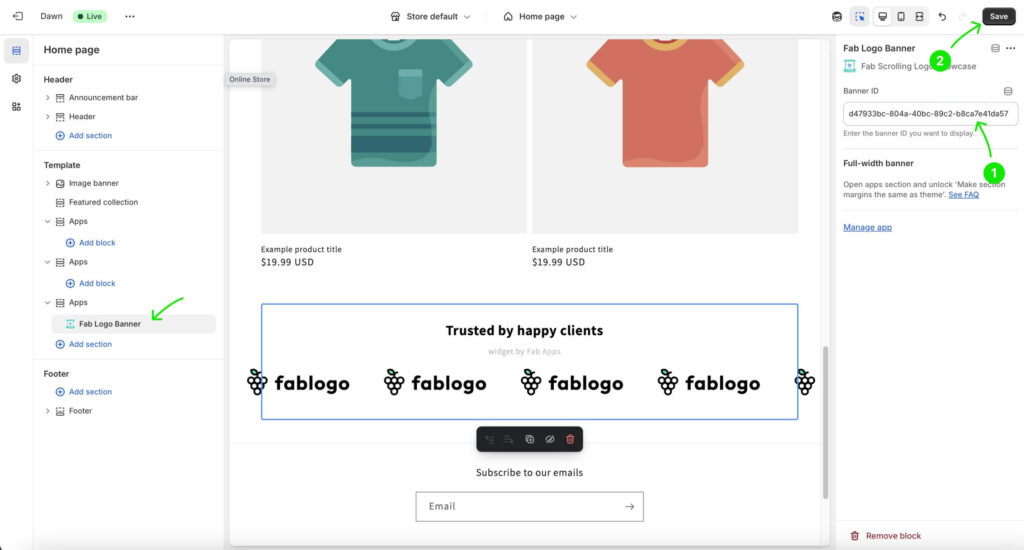Expand the Image banner section
1024x550 pixels.
click(x=48, y=184)
